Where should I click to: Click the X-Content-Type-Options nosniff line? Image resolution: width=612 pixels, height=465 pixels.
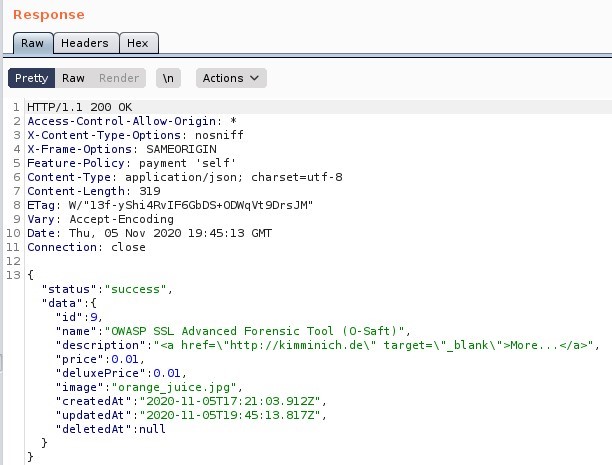(x=135, y=135)
